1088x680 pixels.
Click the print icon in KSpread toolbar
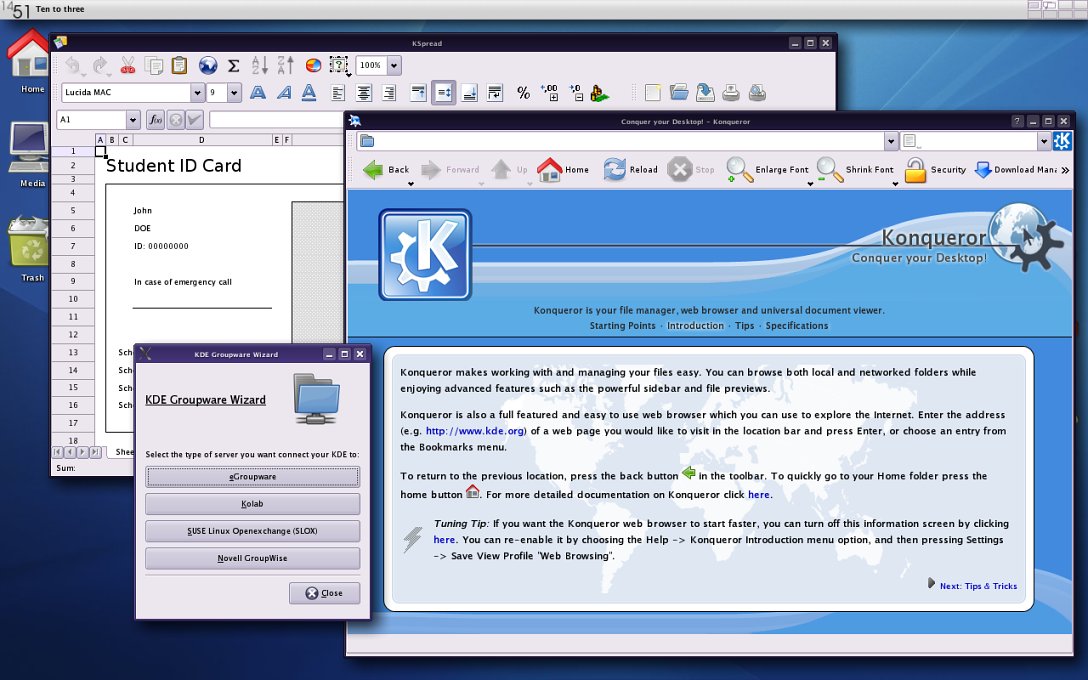[731, 92]
